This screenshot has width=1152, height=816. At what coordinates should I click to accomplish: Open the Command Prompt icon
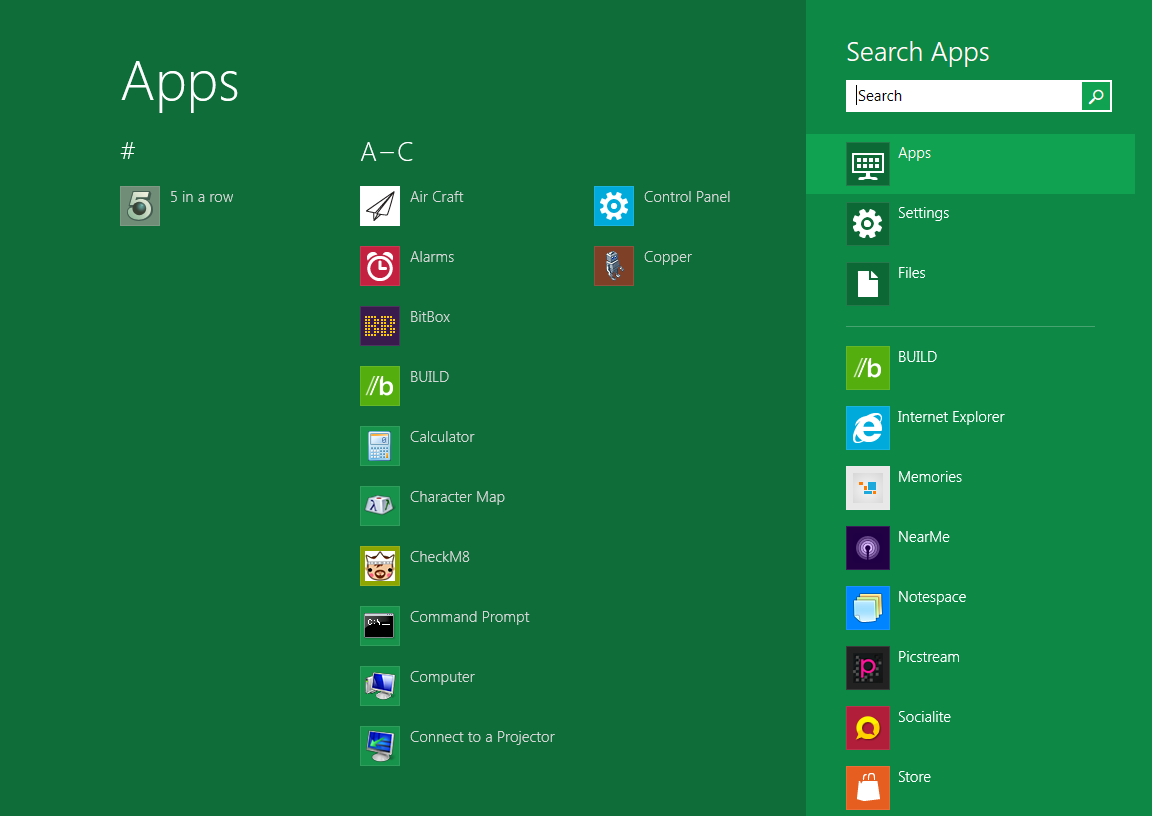pyautogui.click(x=380, y=626)
